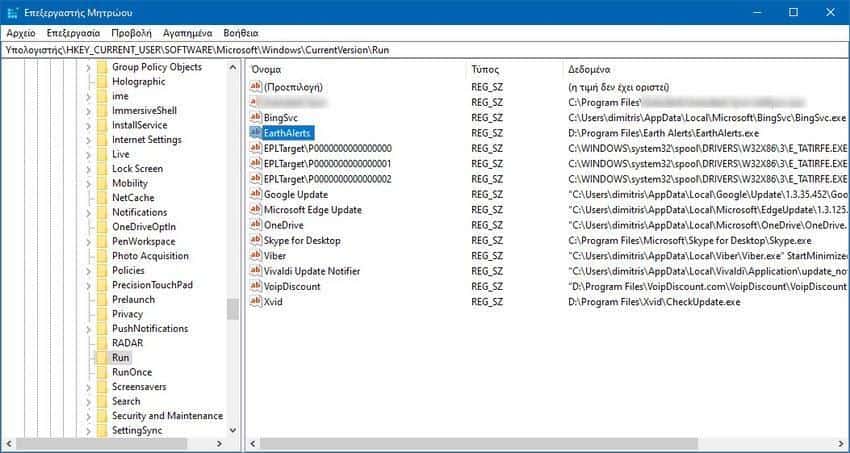850x453 pixels.
Task: Click the Privacy folder icon
Action: (x=101, y=314)
